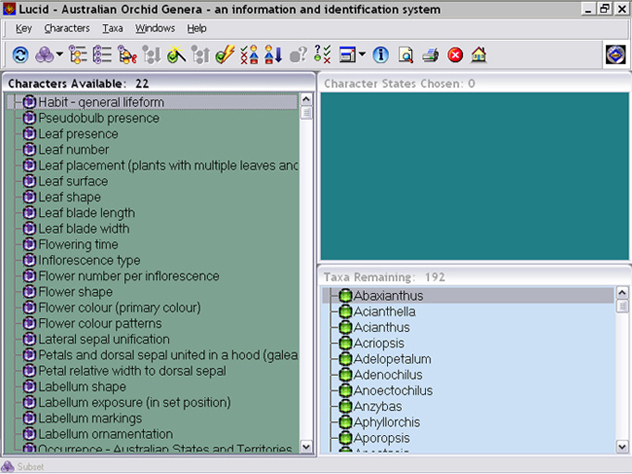The image size is (632, 474).
Task: Click the home house icon
Action: pos(479,55)
